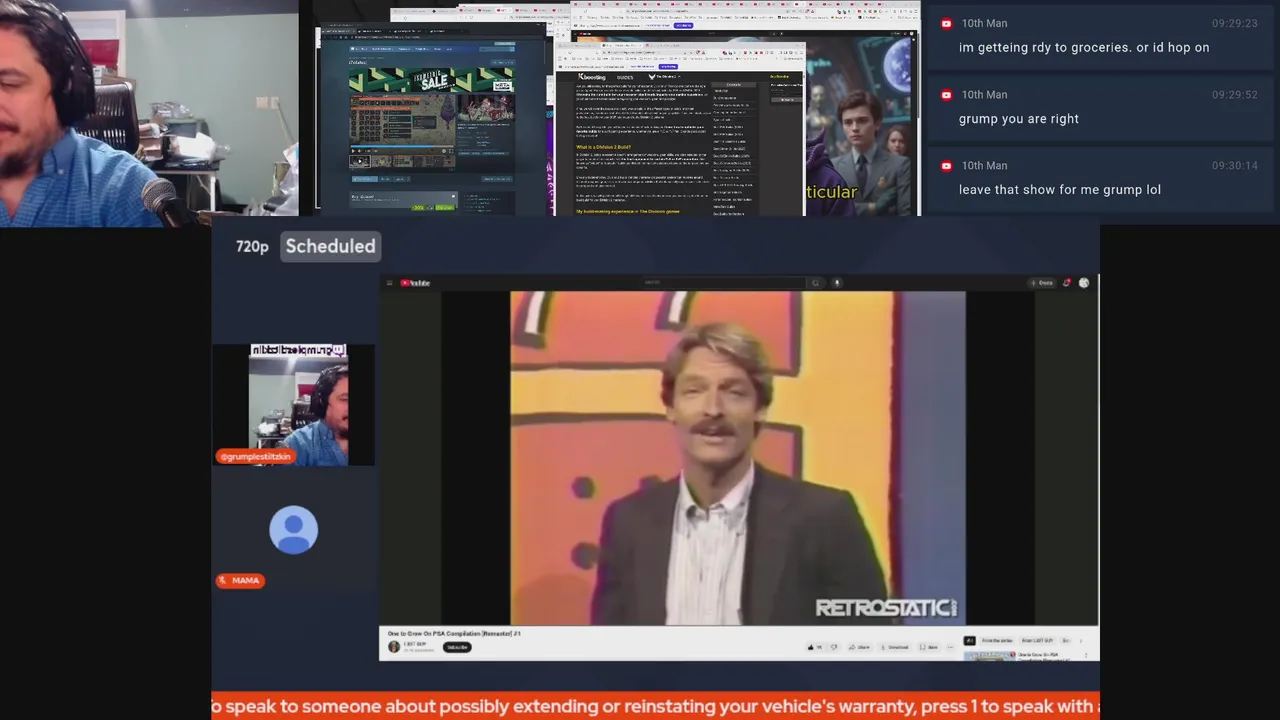Viewport: 1280px width, 720px height.
Task: Click the video title 'One to Grow On PSA Compilation'
Action: [454, 634]
